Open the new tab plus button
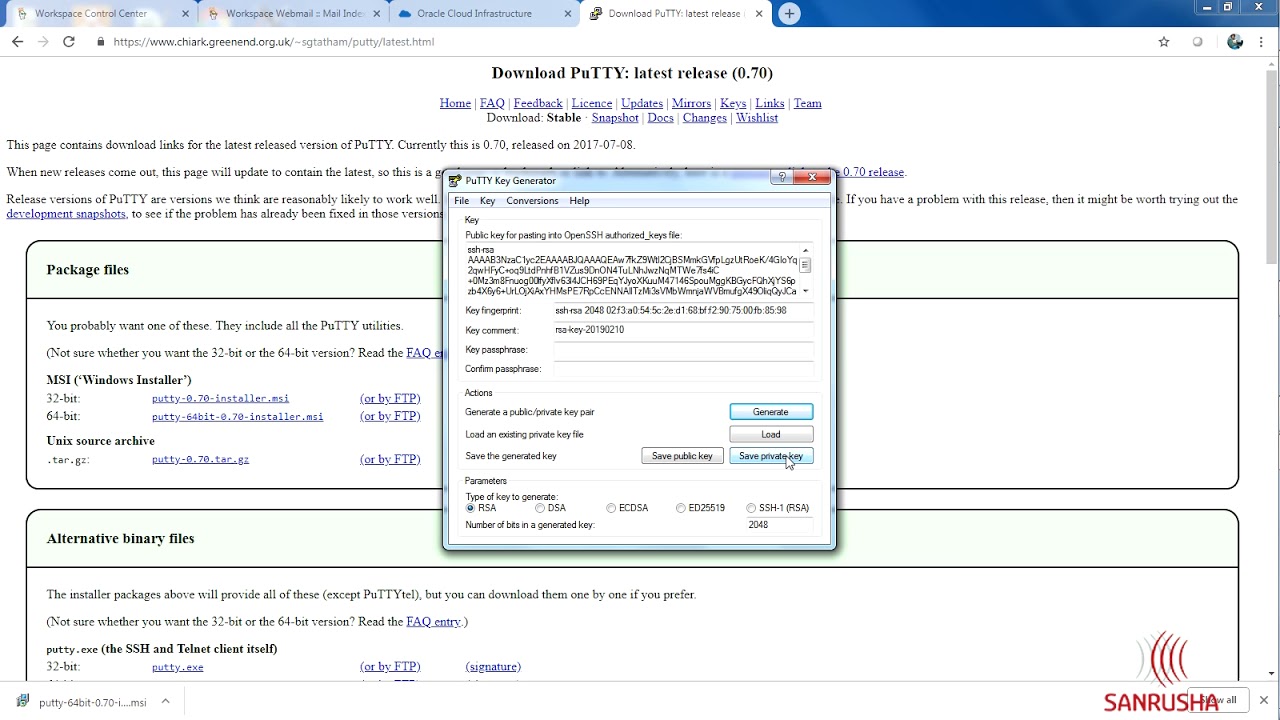The height and width of the screenshot is (720, 1280). [789, 14]
